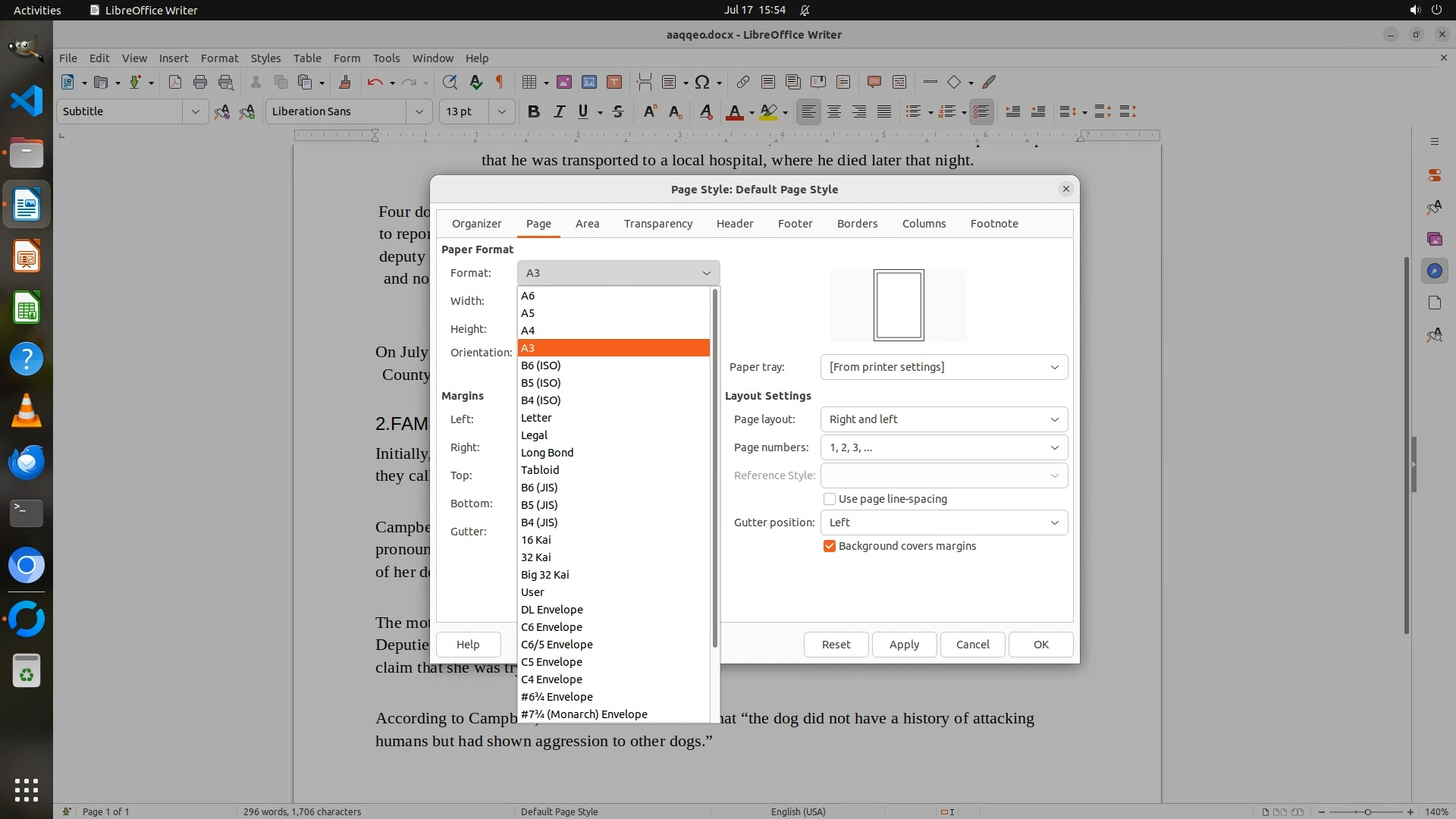Click the zoom slider in status bar
1456x819 pixels.
click(1367, 811)
